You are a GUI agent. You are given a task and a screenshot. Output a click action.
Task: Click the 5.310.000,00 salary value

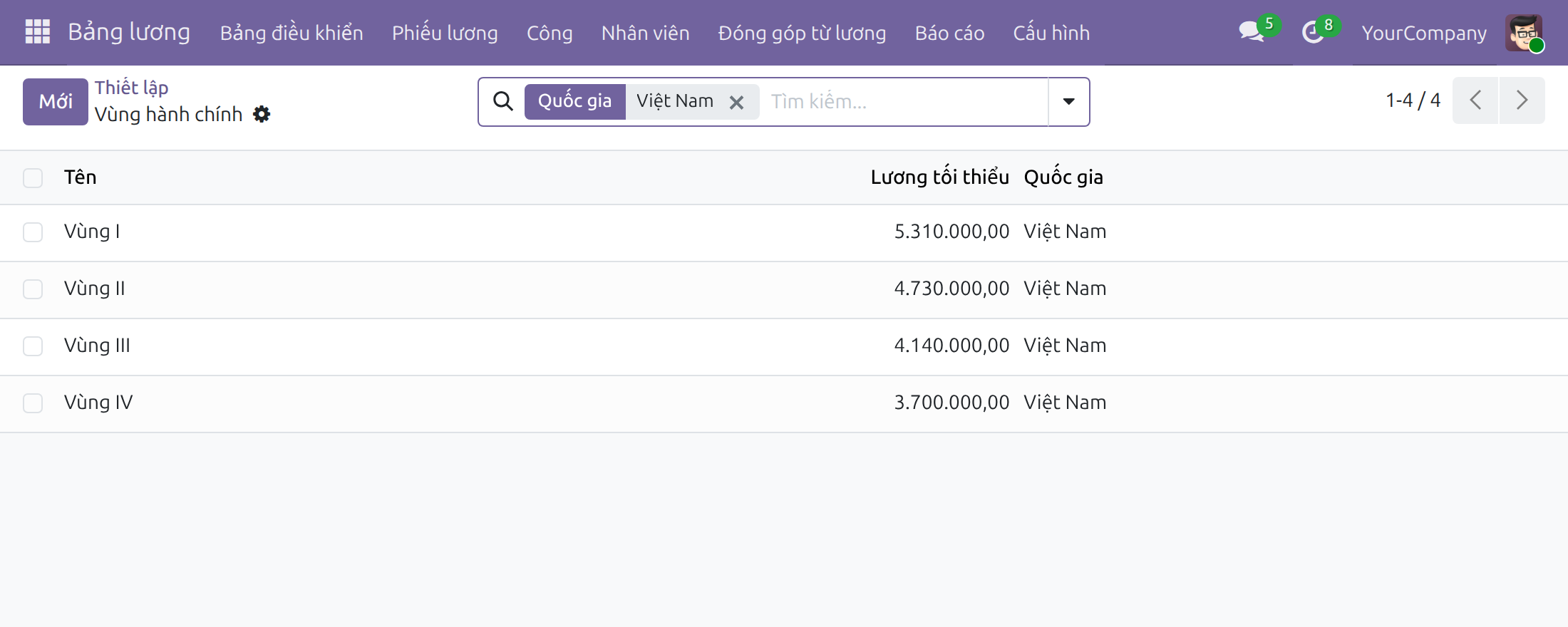click(951, 232)
